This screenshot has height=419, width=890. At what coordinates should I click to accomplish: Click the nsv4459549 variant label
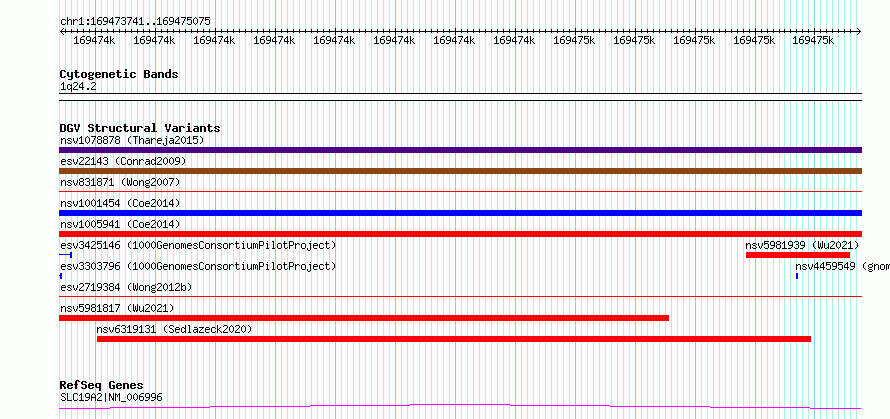click(842, 266)
